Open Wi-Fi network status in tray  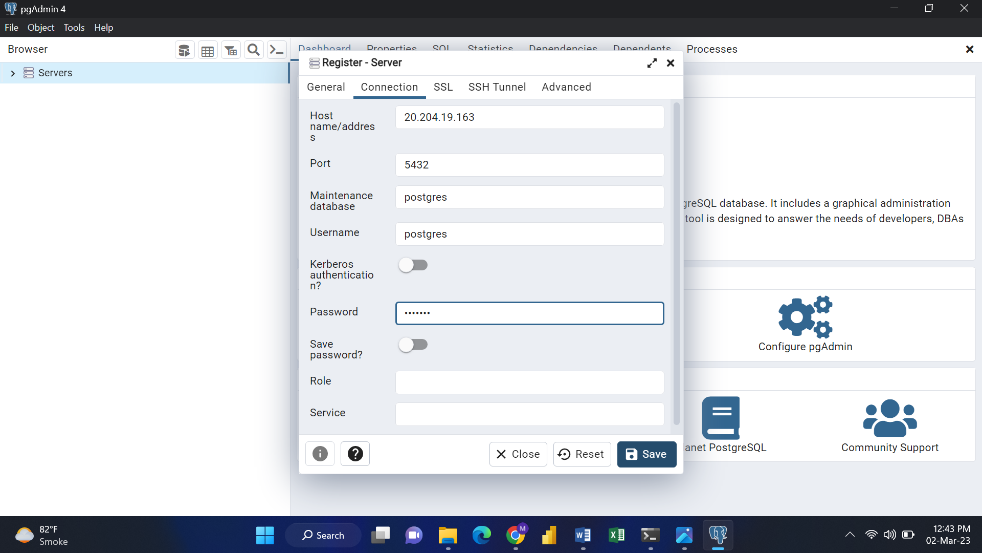point(871,535)
